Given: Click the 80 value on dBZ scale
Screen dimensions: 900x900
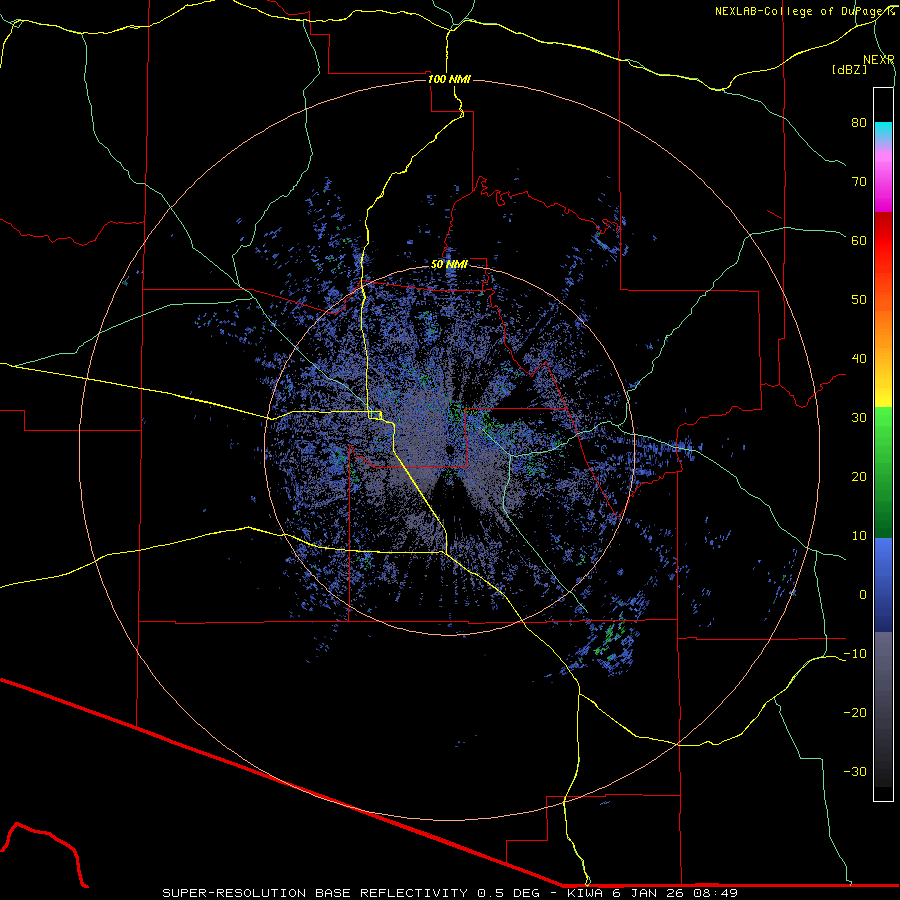Looking at the screenshot, I should [x=859, y=123].
